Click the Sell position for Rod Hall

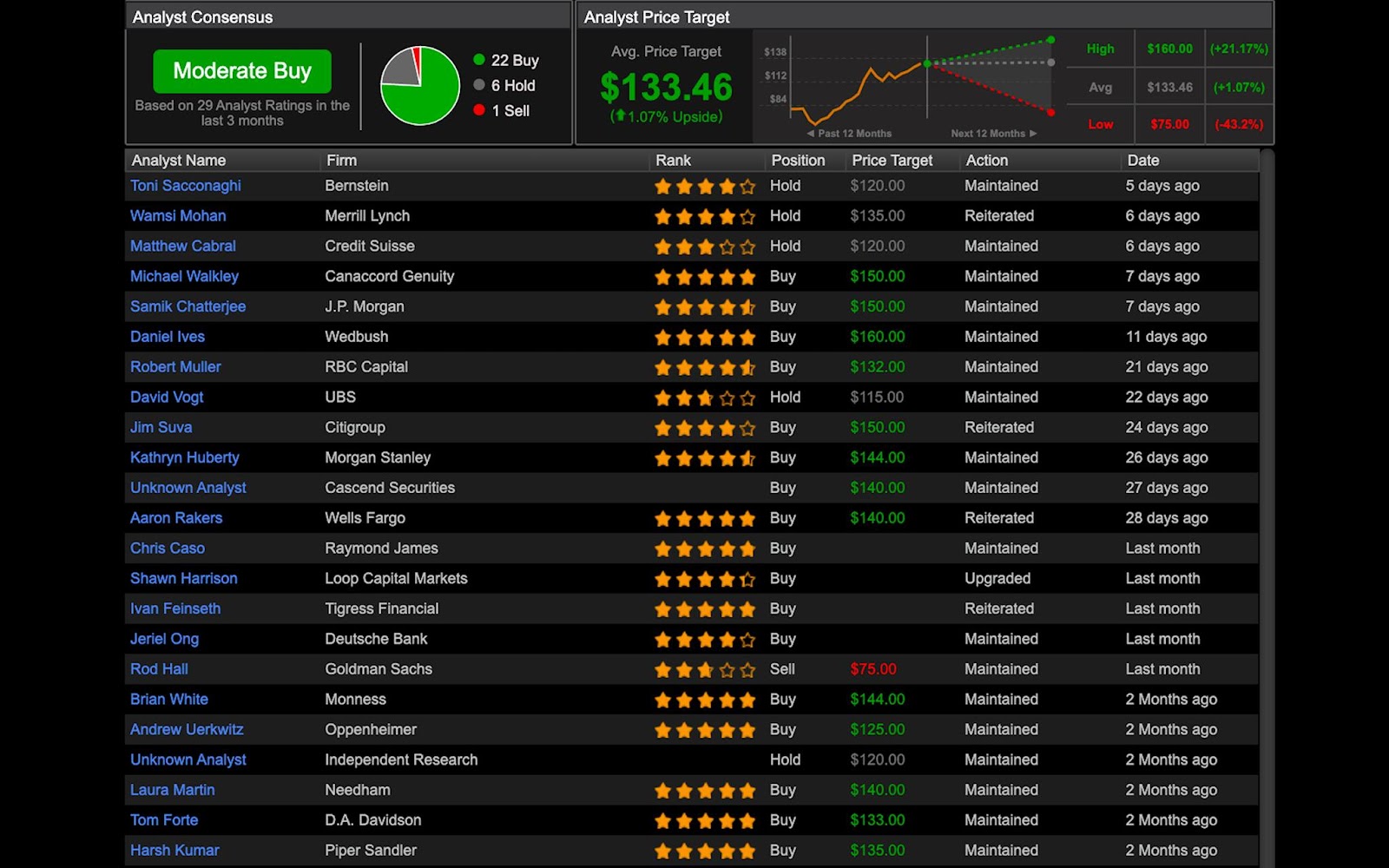(x=782, y=669)
